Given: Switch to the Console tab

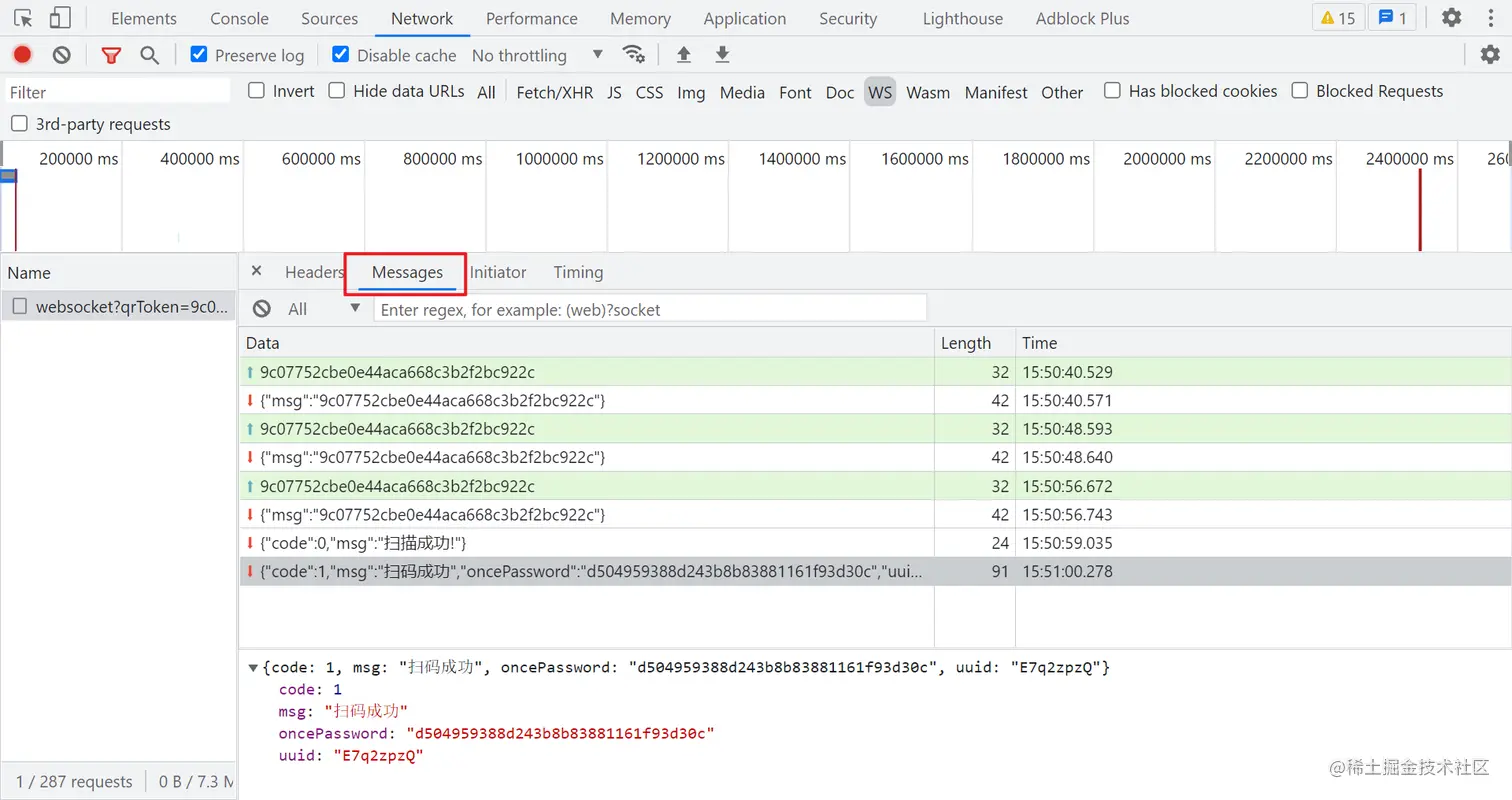Looking at the screenshot, I should point(240,18).
